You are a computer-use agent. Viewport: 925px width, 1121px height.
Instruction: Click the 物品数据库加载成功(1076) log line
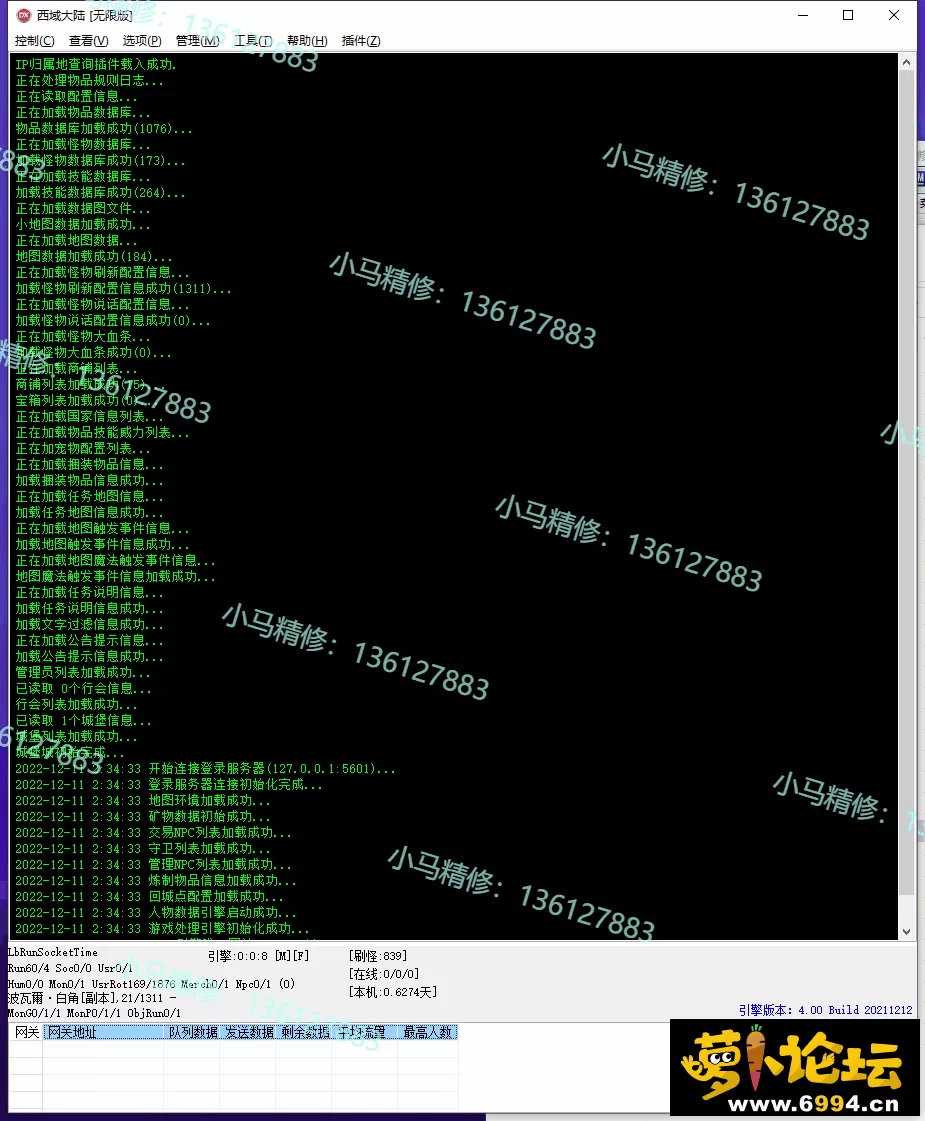point(104,129)
